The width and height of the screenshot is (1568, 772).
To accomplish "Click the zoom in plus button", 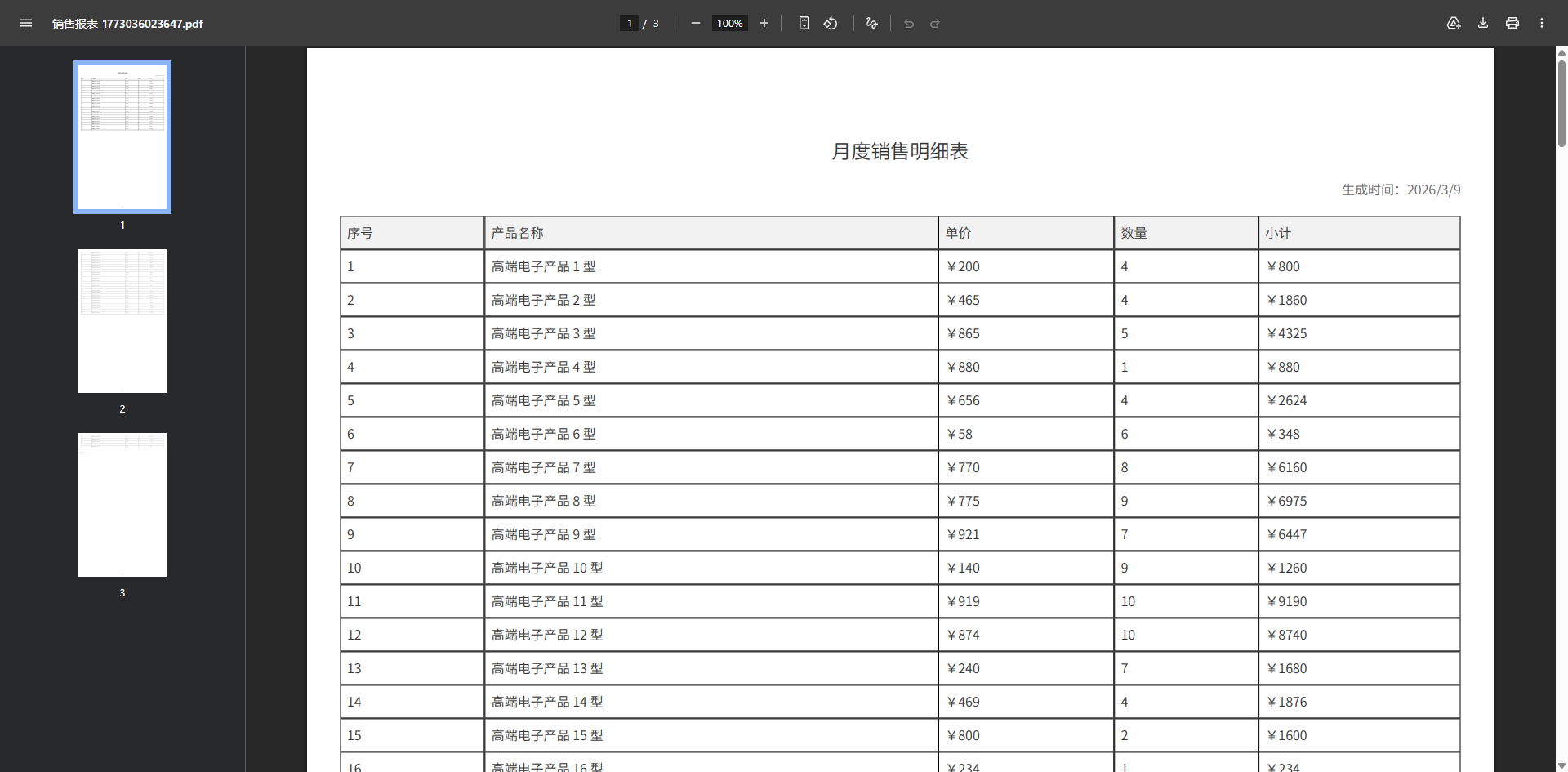I will pyautogui.click(x=764, y=23).
